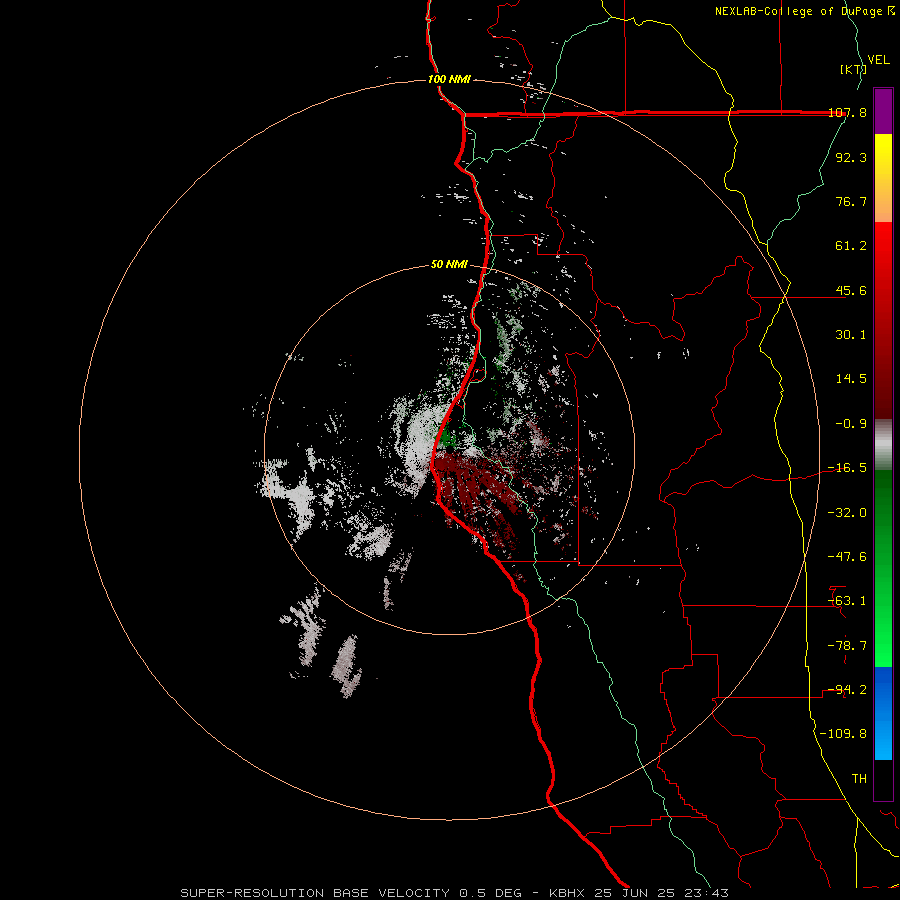Pick the black TH segment of color bar

pos(883,780)
